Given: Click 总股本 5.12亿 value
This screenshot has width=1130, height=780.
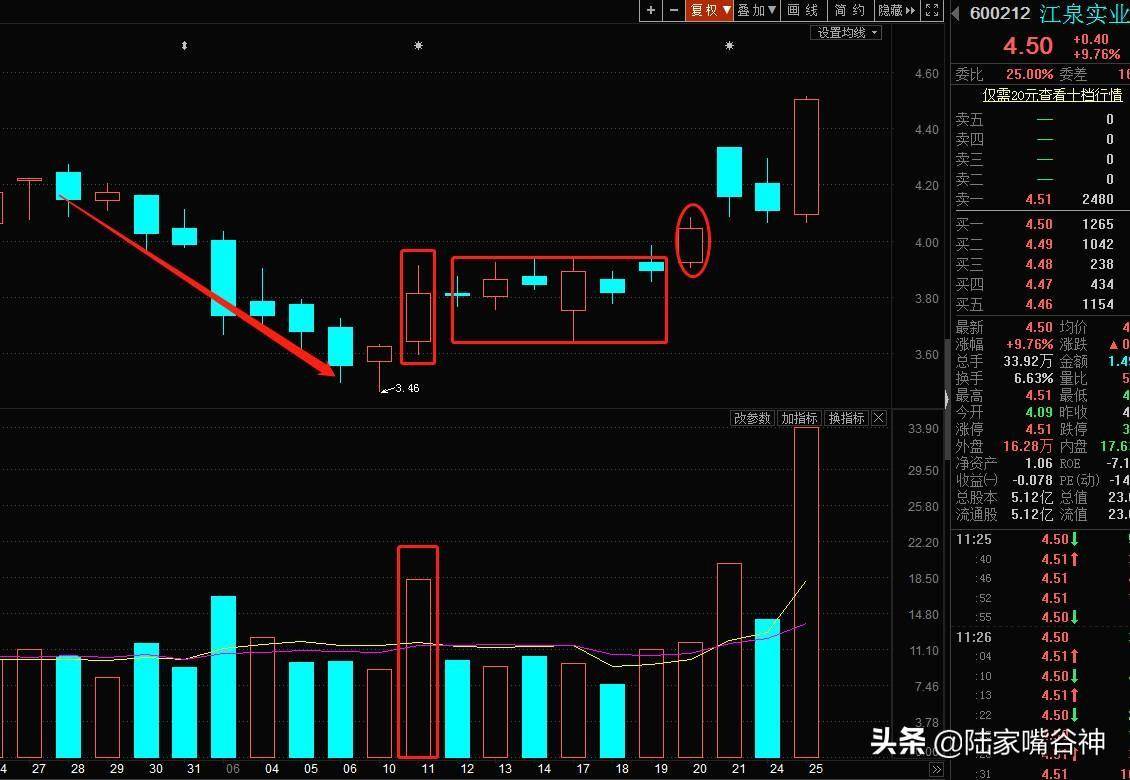Looking at the screenshot, I should pos(1033,497).
